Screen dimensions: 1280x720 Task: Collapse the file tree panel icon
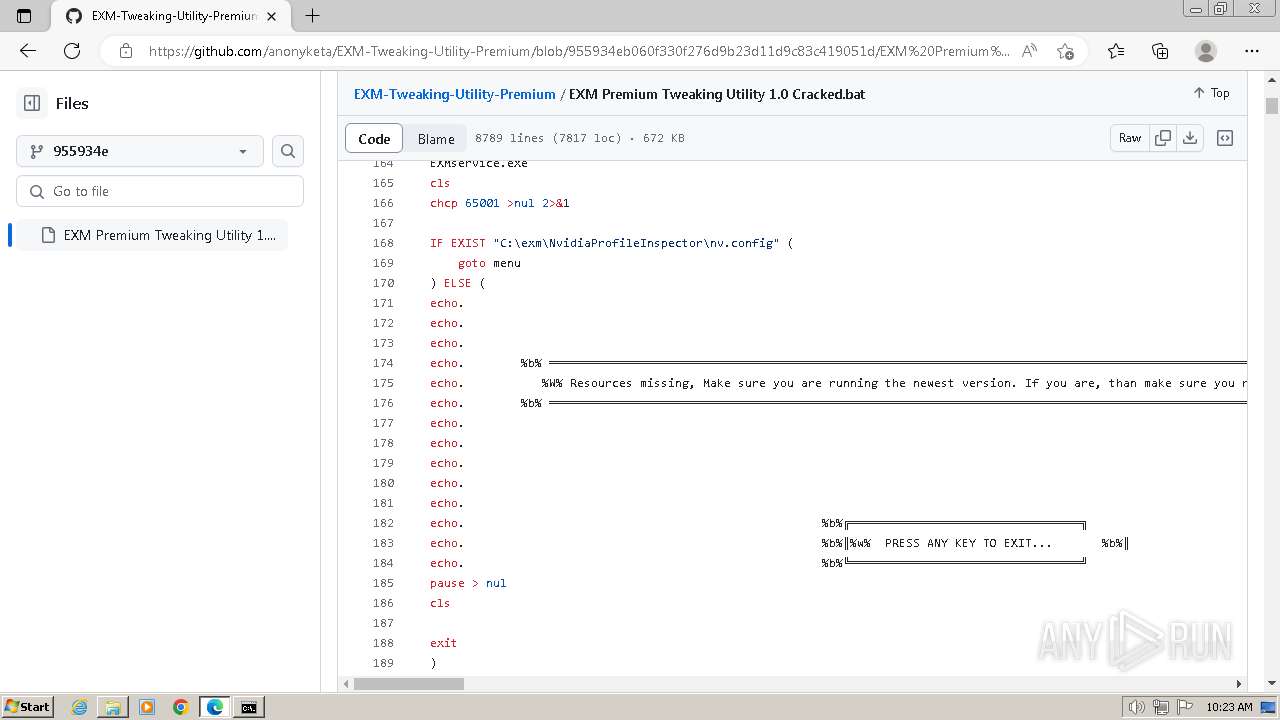point(32,103)
